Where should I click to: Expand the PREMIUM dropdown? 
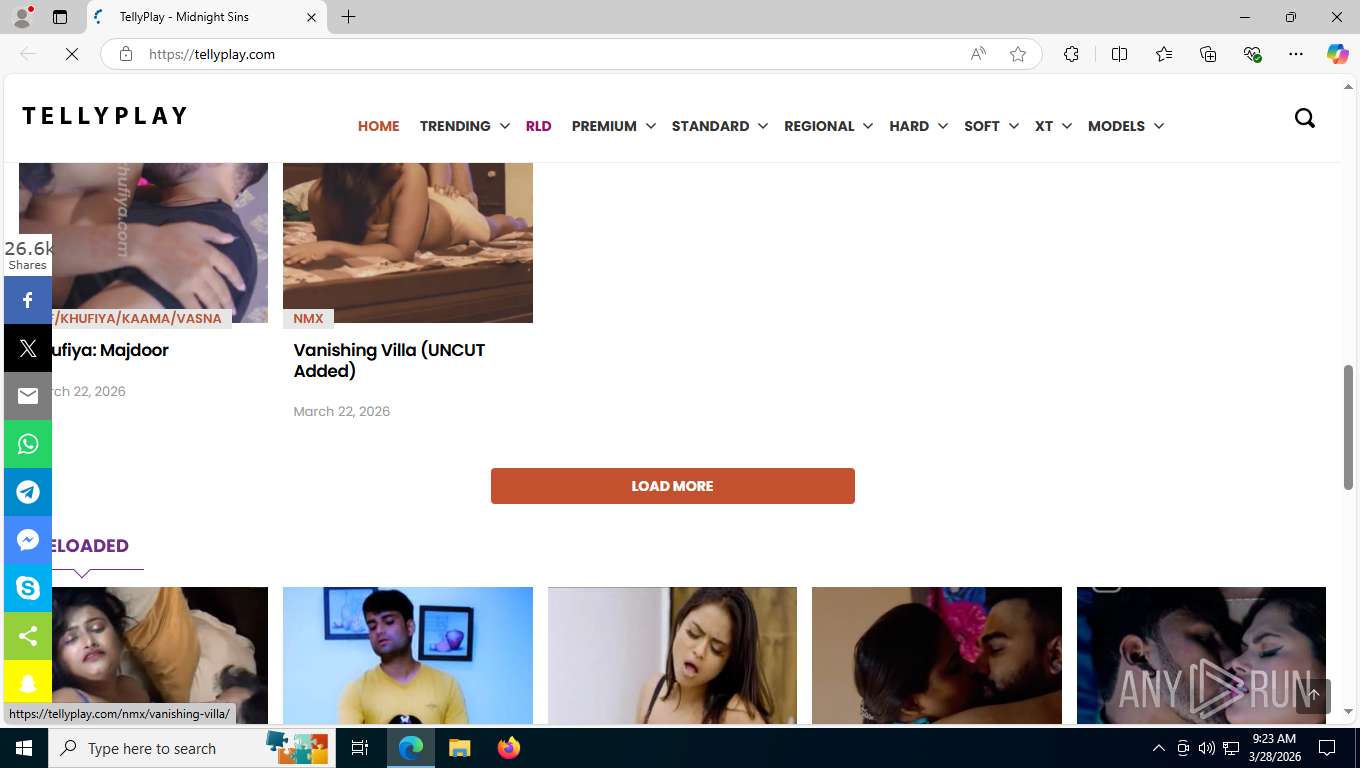[650, 126]
